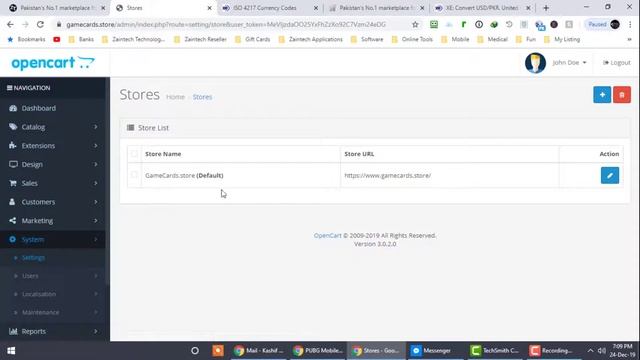
Task: Switch to the ISO 4217 Currency Codes tab
Action: (270, 8)
